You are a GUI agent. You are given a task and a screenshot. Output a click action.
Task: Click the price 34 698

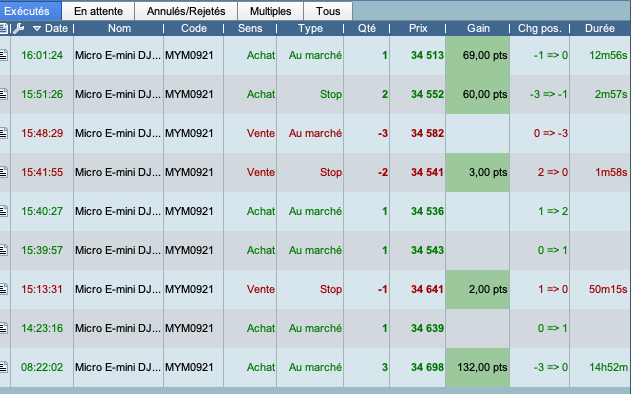(427, 367)
